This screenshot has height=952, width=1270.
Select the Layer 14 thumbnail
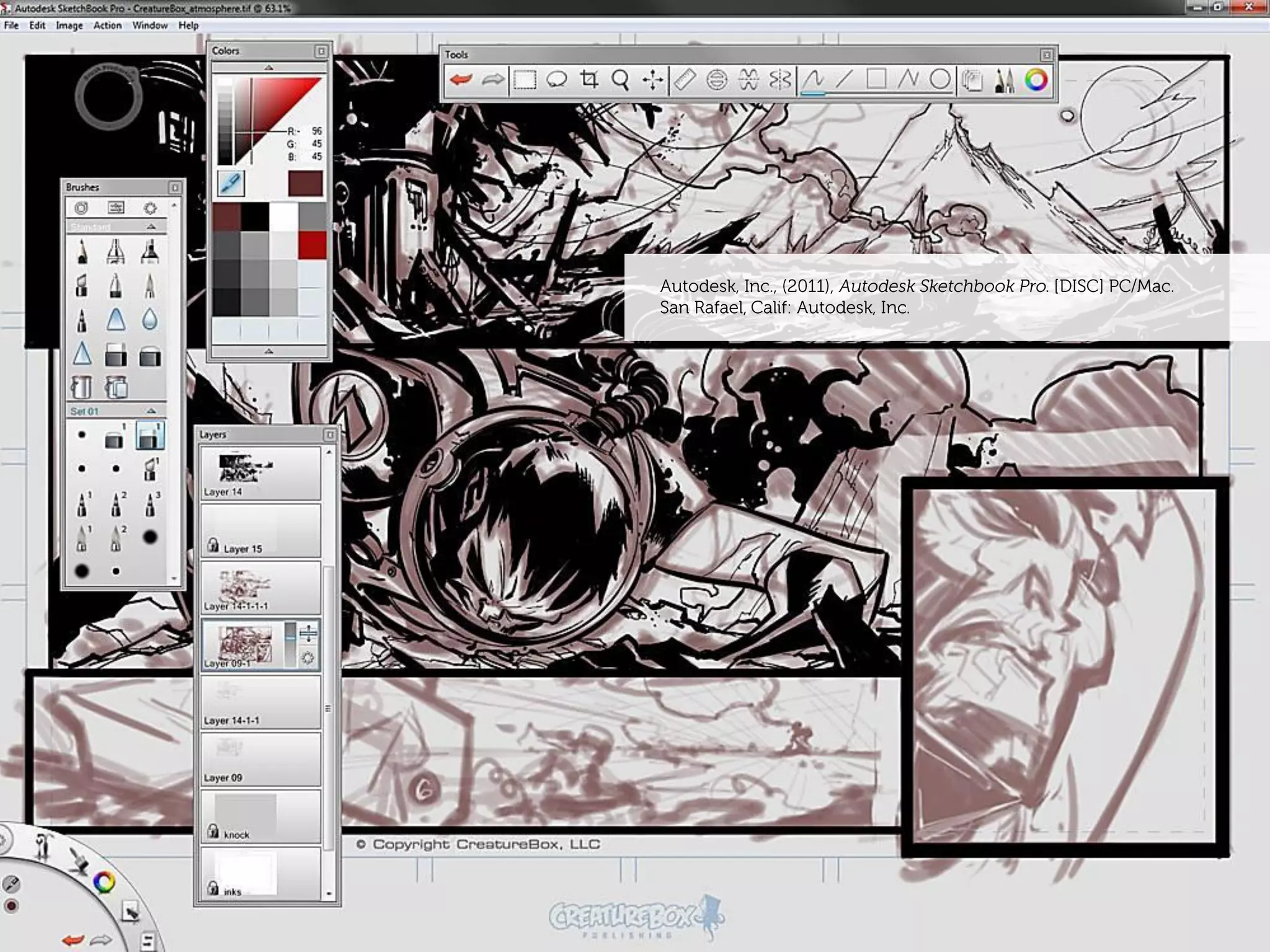[x=245, y=468]
